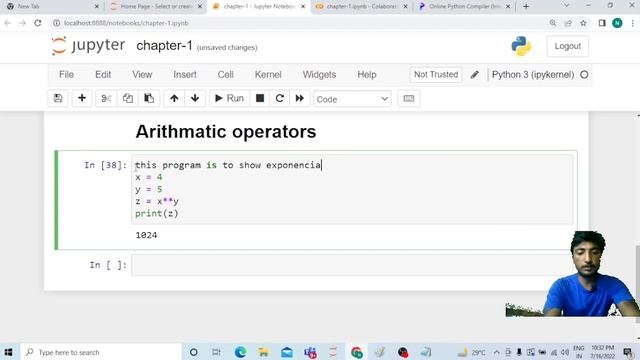Move selected cell down arrow
Image resolution: width=640 pixels, height=360 pixels.
click(x=195, y=98)
